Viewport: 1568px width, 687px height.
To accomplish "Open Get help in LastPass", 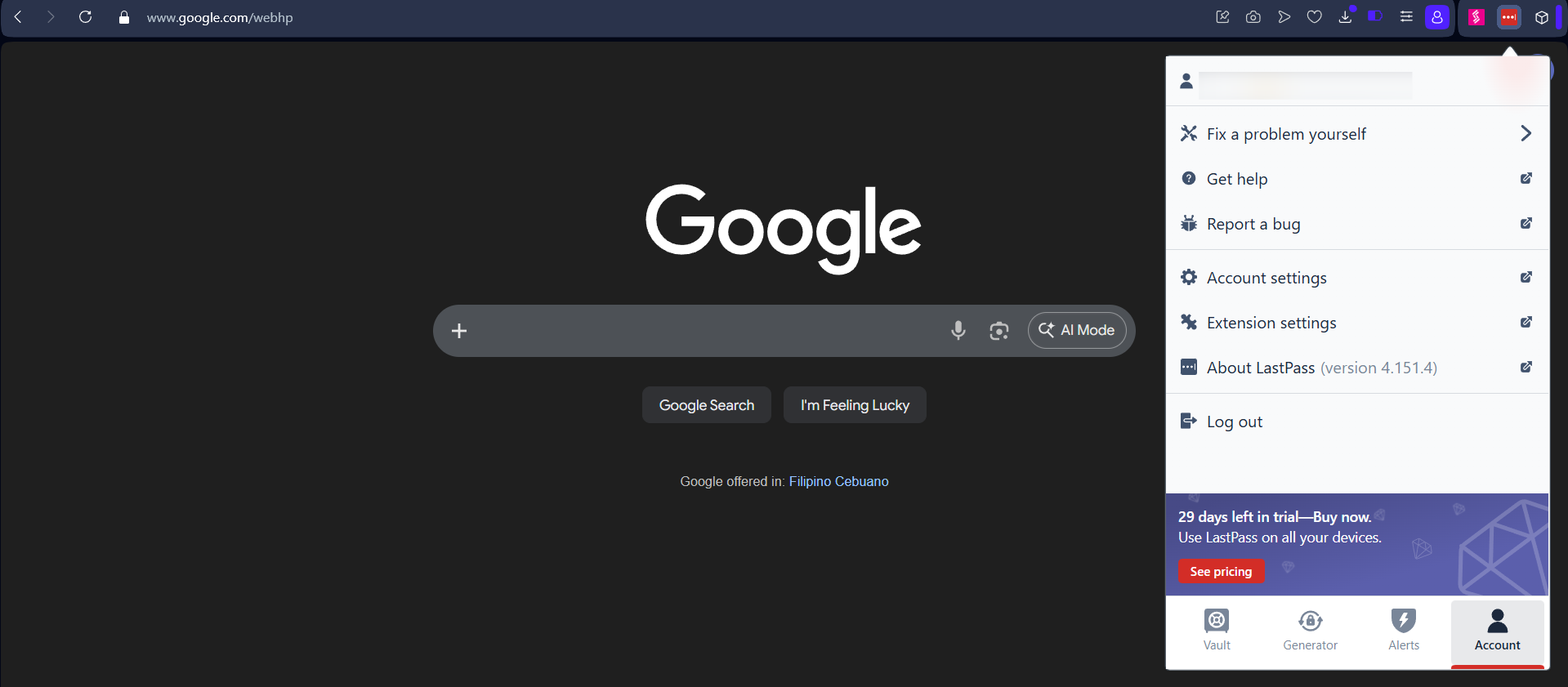I will [1357, 179].
